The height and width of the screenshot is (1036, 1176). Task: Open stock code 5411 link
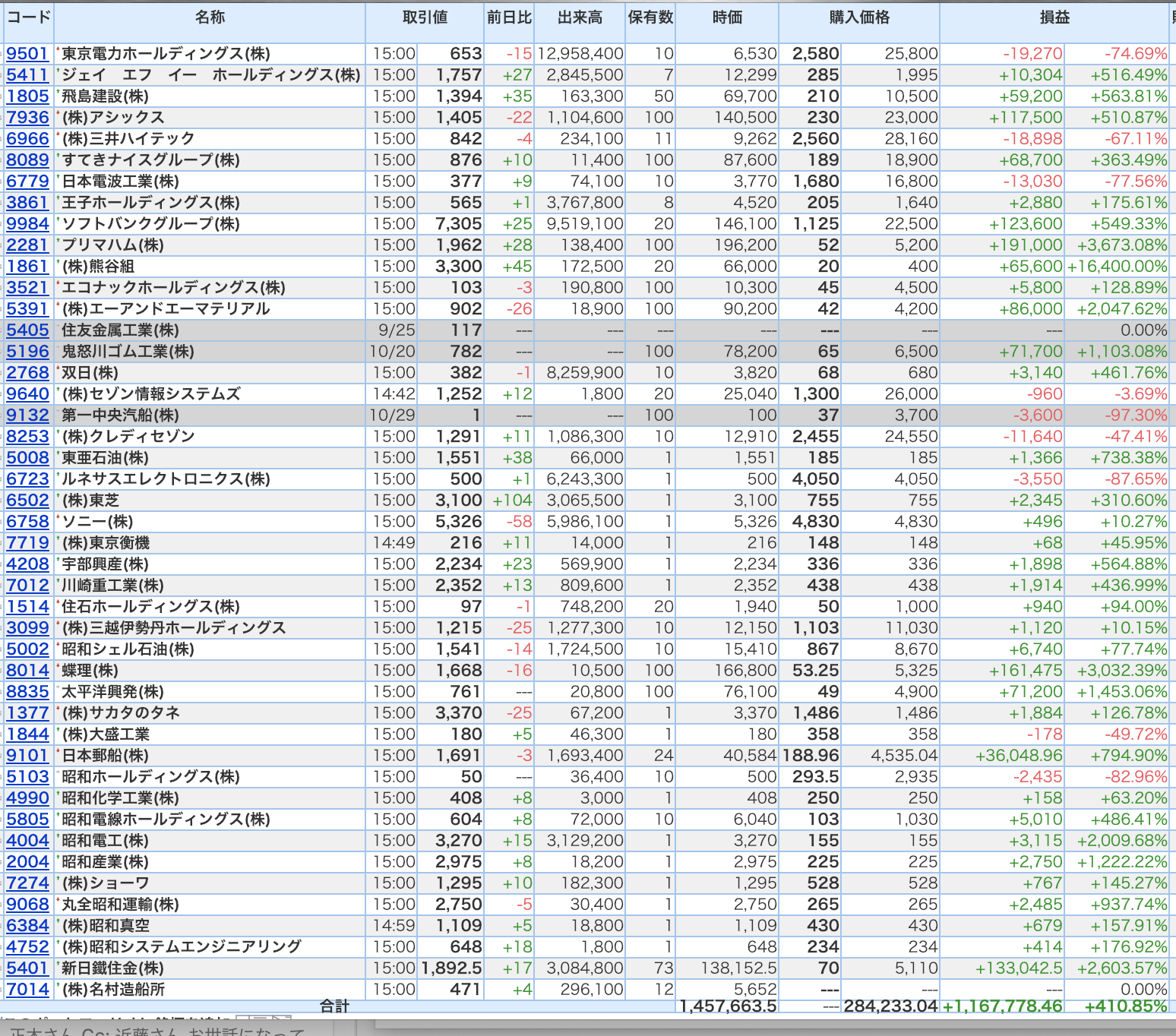[x=27, y=75]
